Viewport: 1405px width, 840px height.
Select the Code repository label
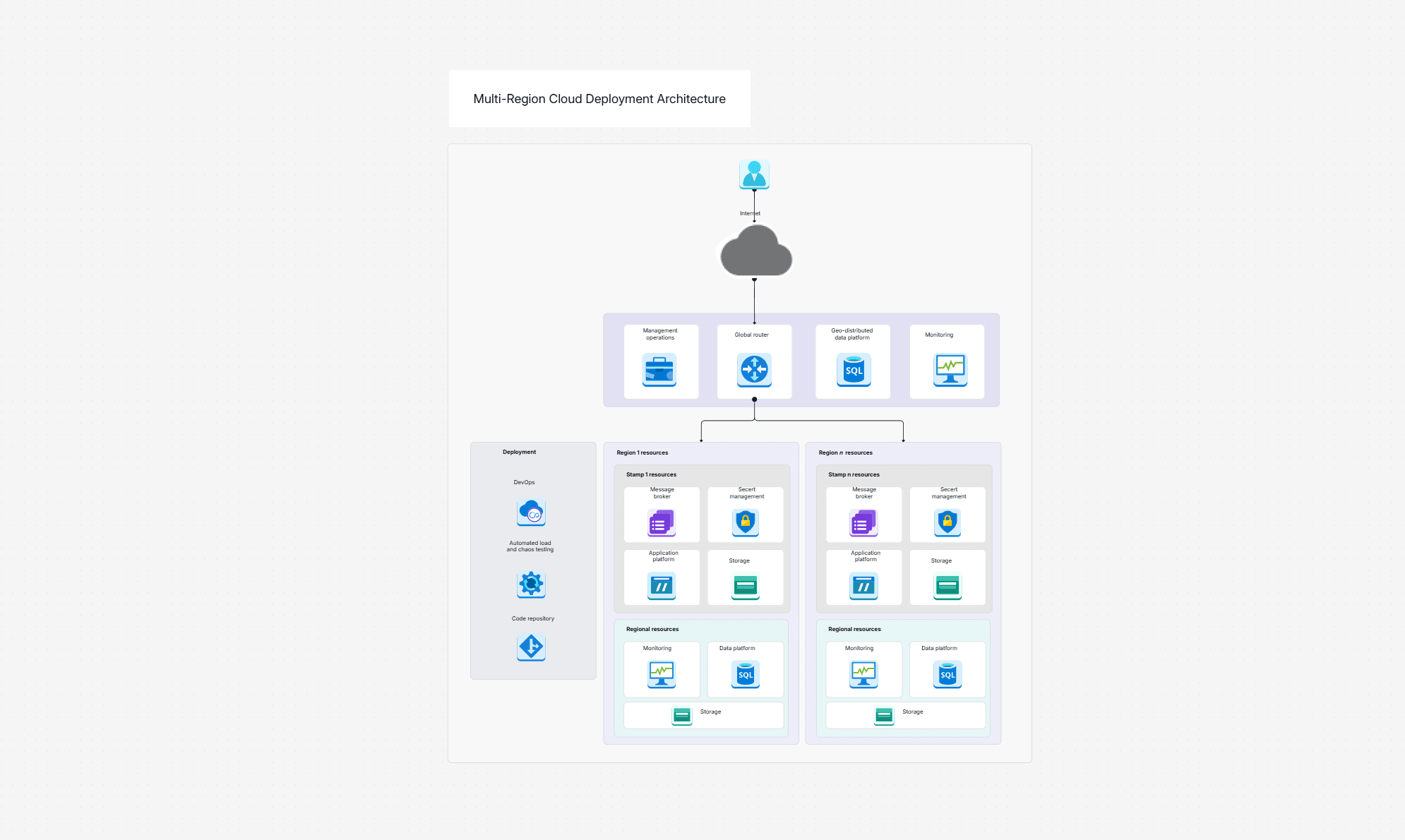tap(533, 618)
